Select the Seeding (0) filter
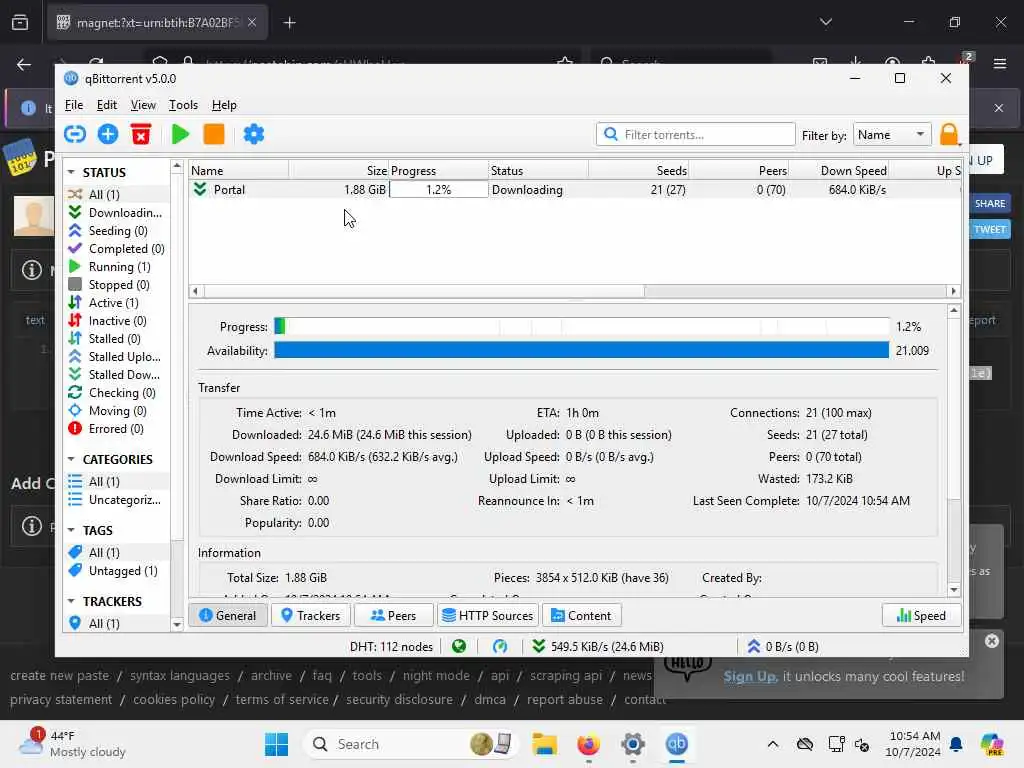The height and width of the screenshot is (768, 1024). (116, 231)
